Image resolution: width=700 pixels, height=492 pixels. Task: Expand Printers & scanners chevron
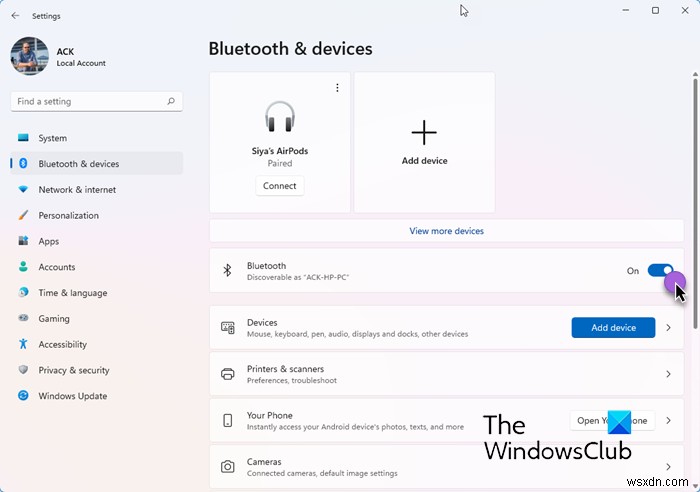click(668, 374)
